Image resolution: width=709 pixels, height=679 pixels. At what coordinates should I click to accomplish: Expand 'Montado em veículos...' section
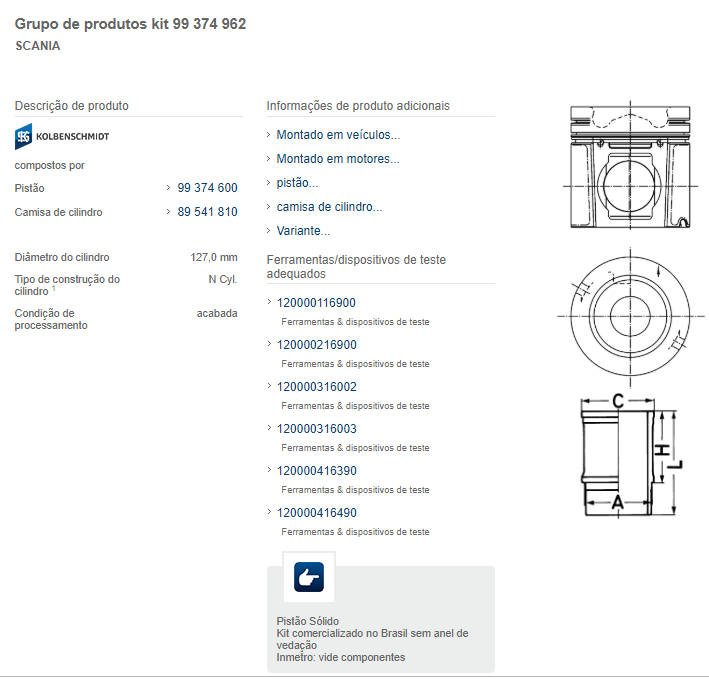[x=338, y=135]
